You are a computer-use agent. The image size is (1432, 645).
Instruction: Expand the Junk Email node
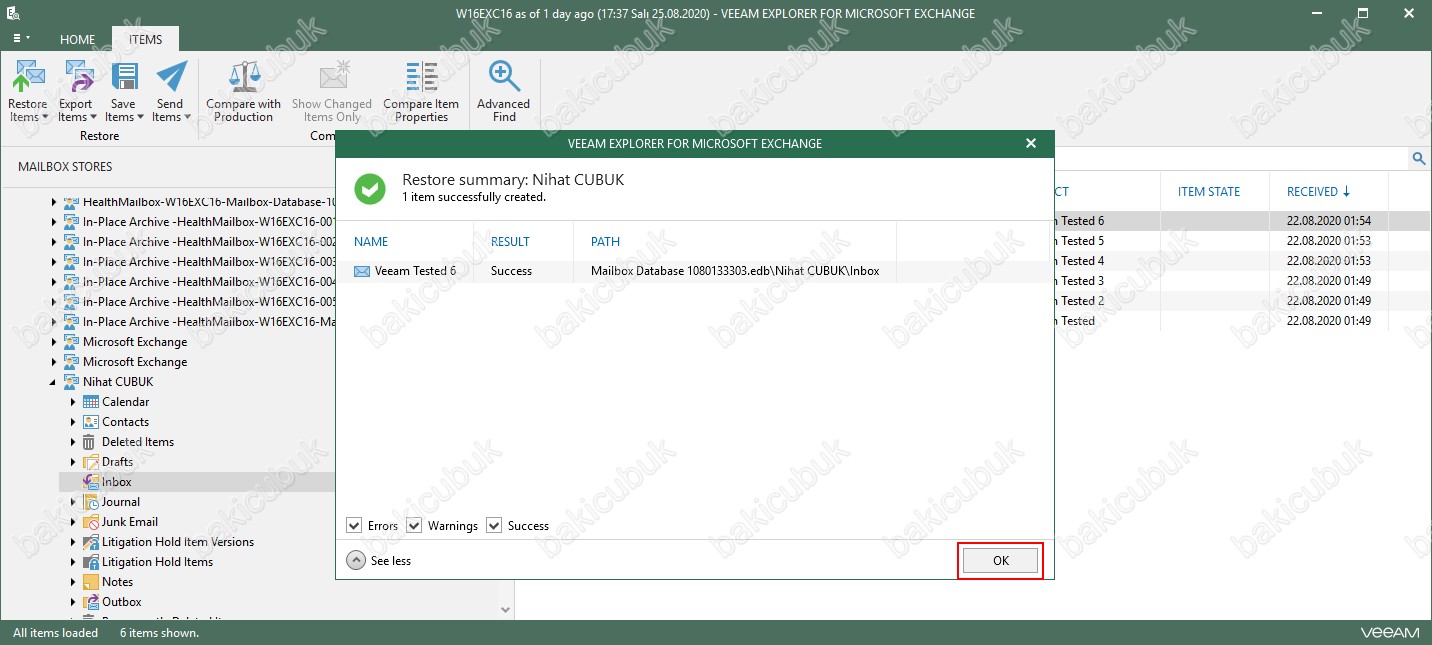(x=73, y=522)
